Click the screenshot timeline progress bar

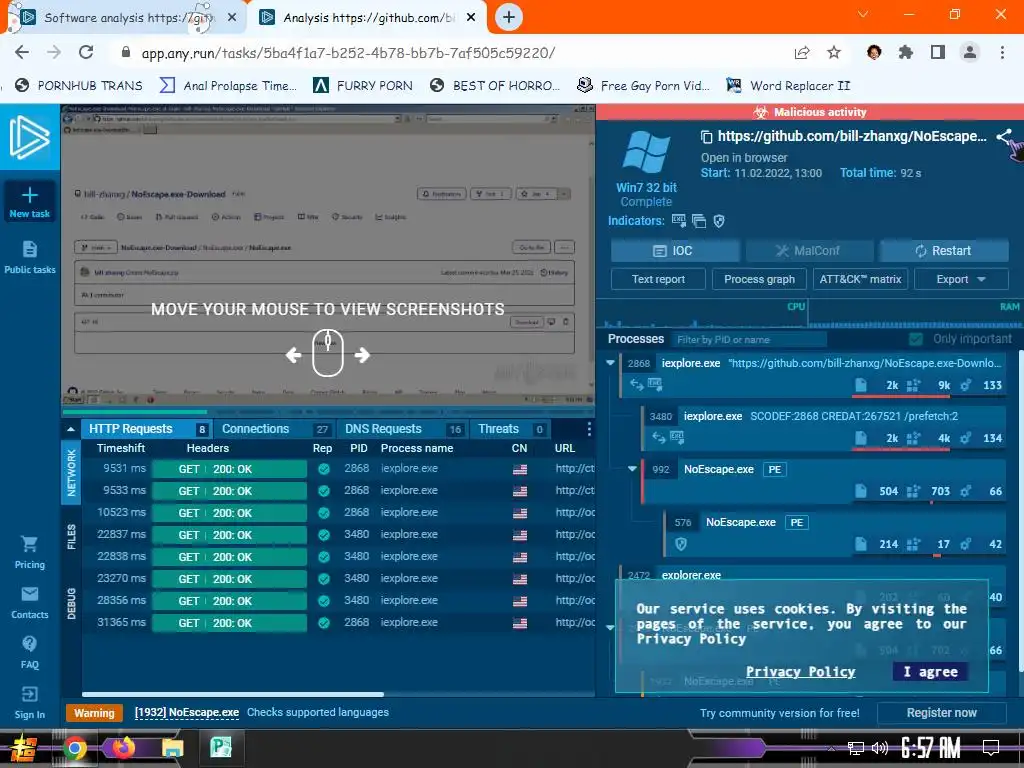(328, 412)
